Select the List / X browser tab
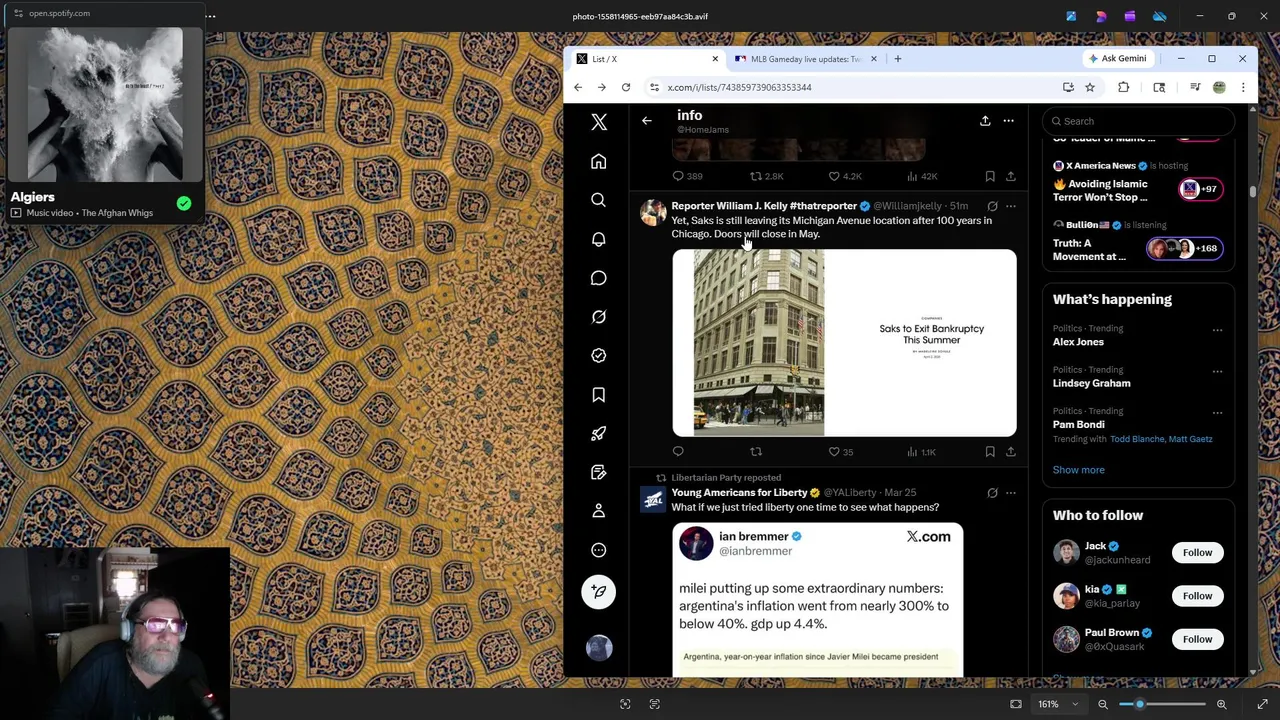 647,59
